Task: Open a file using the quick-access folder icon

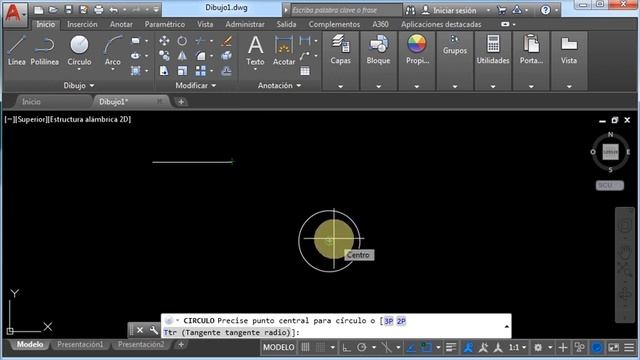Action: pyautogui.click(x=53, y=10)
